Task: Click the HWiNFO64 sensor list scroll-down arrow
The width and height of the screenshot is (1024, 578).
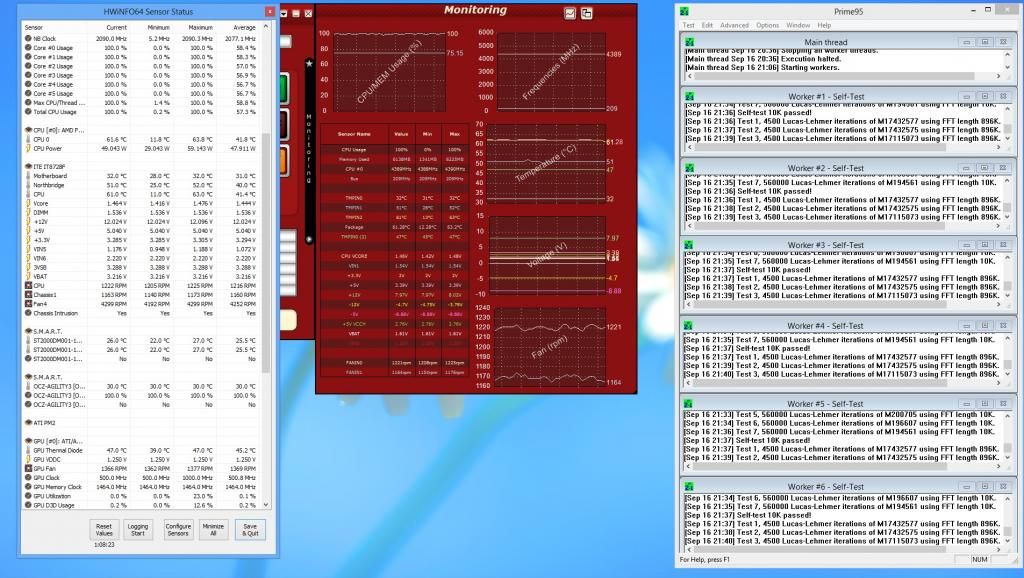Action: (266, 504)
